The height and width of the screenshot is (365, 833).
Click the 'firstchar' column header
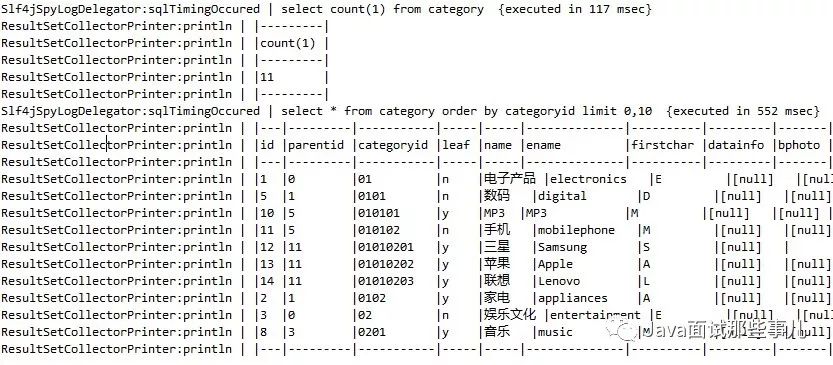click(662, 145)
